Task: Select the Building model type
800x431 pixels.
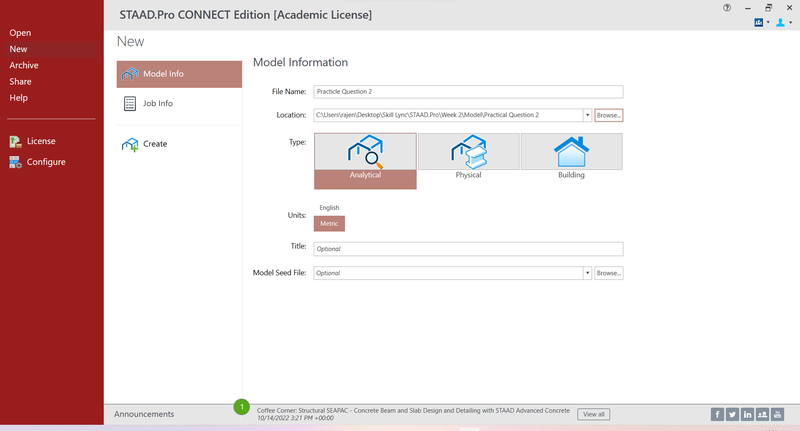Action: [571, 157]
